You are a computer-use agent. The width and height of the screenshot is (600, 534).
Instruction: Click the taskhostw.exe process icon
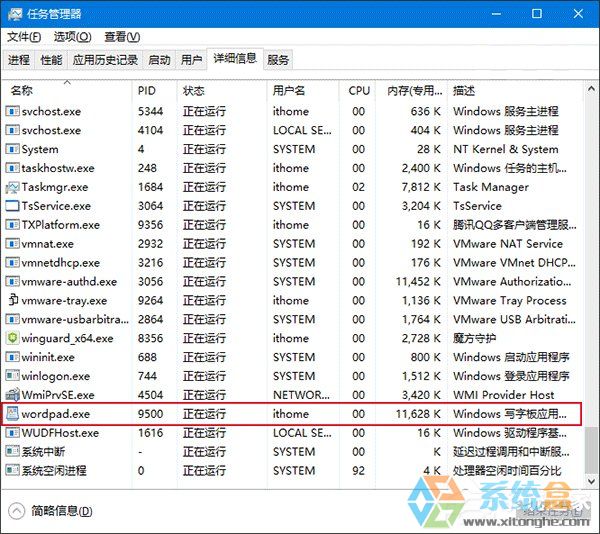tap(12, 168)
